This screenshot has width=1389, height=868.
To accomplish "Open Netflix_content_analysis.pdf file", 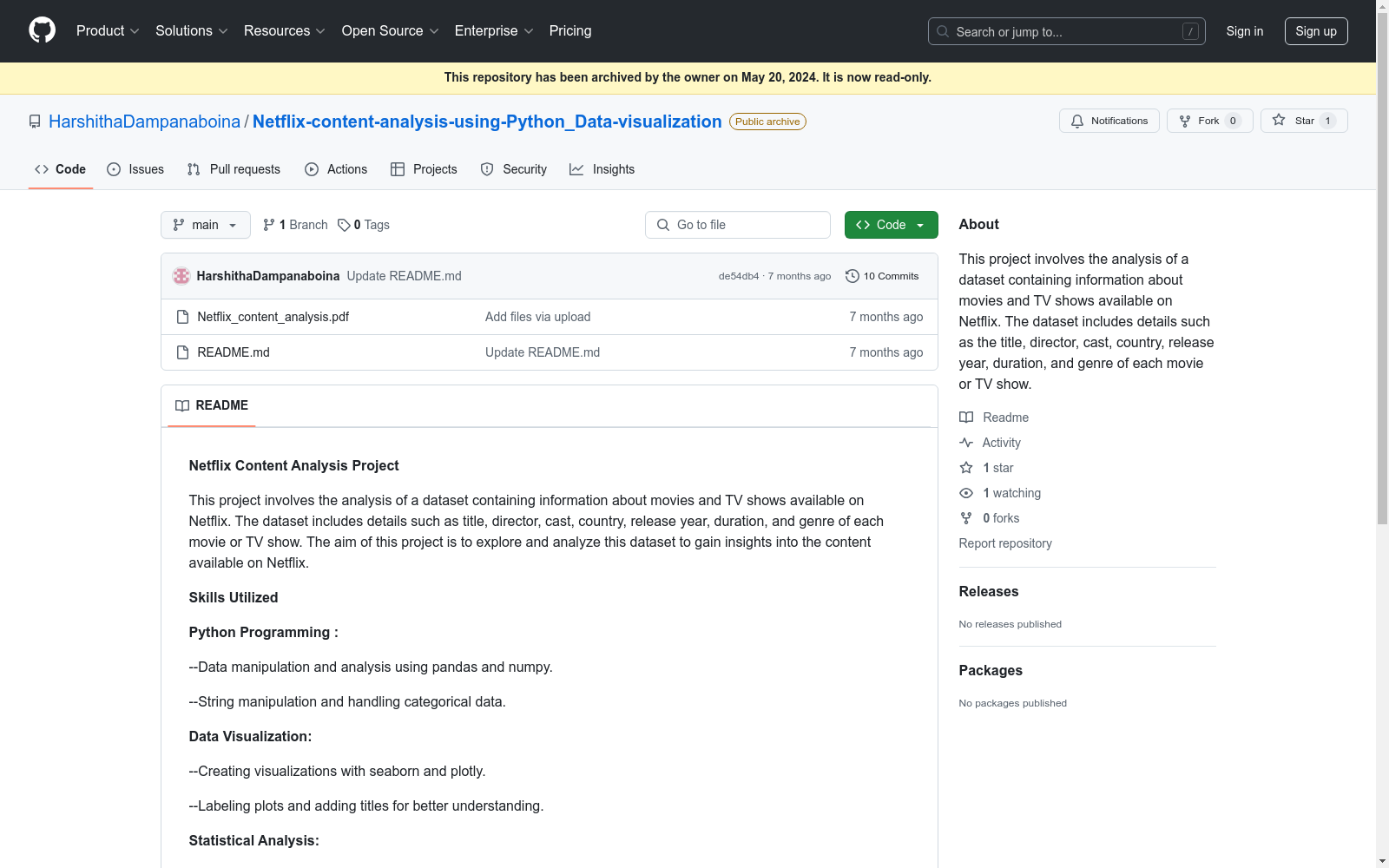I will tap(273, 317).
